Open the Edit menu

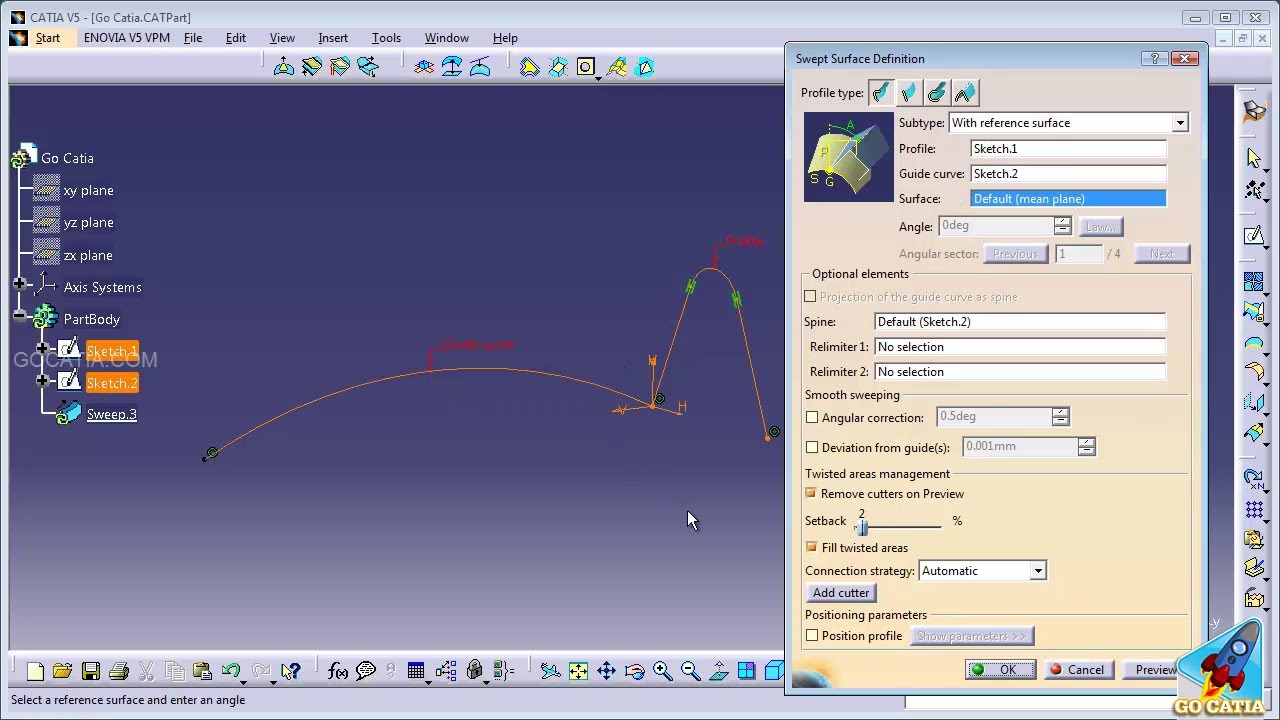click(x=236, y=38)
